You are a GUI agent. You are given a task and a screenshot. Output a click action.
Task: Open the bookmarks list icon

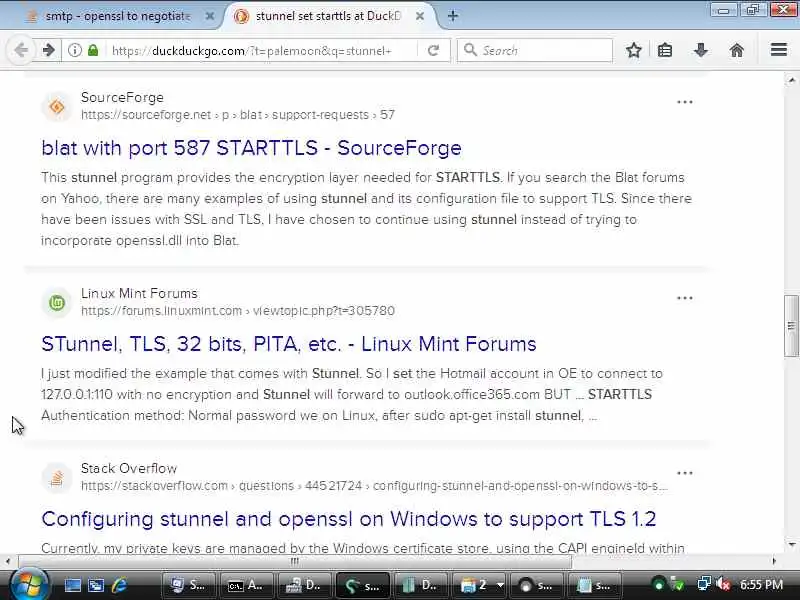[x=665, y=50]
